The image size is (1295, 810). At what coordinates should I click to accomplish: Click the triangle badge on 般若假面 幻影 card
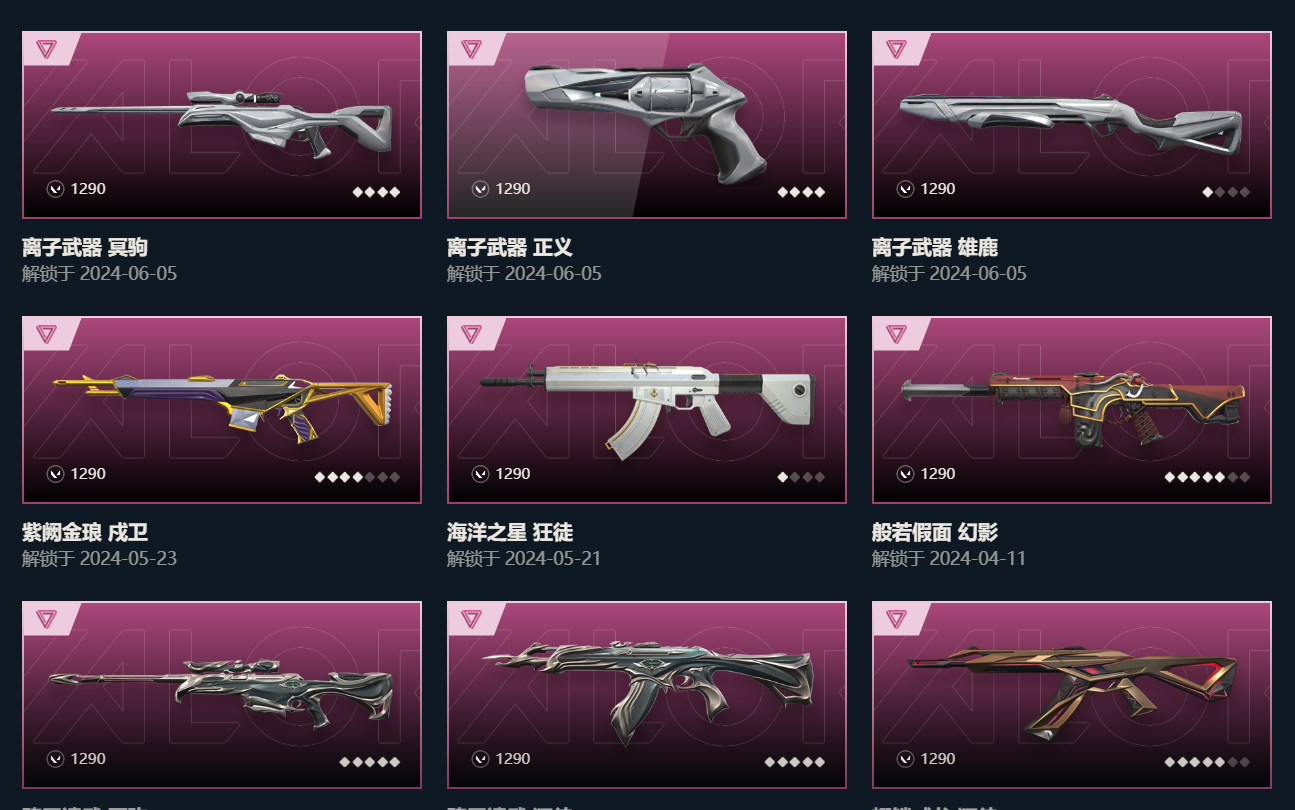[x=896, y=333]
